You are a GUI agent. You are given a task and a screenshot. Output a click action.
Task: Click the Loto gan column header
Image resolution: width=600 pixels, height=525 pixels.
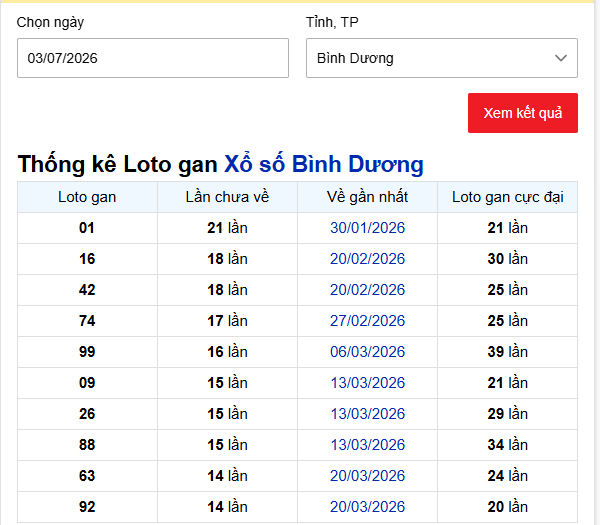click(x=87, y=197)
